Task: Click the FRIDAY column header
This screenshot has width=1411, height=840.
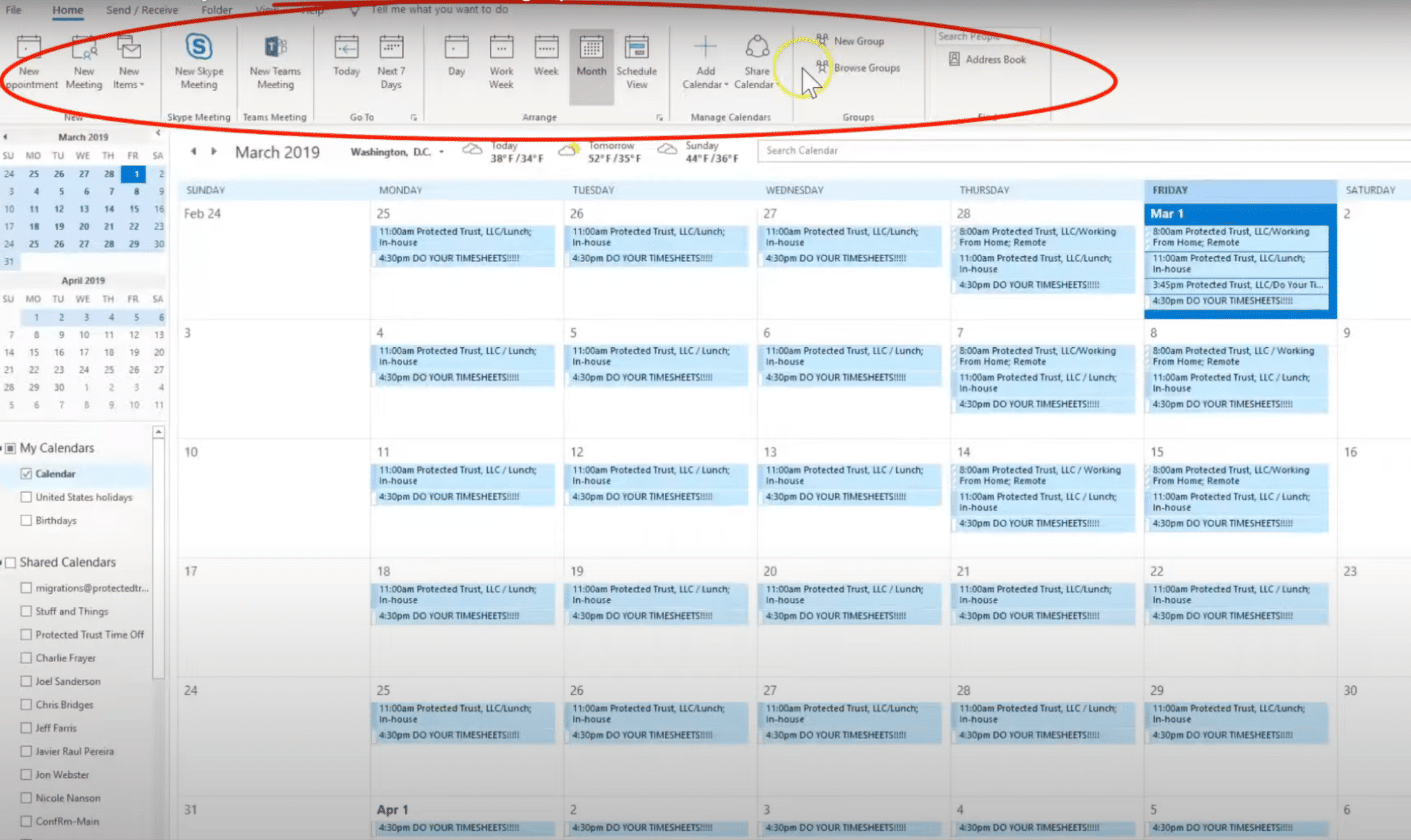Action: (1239, 190)
